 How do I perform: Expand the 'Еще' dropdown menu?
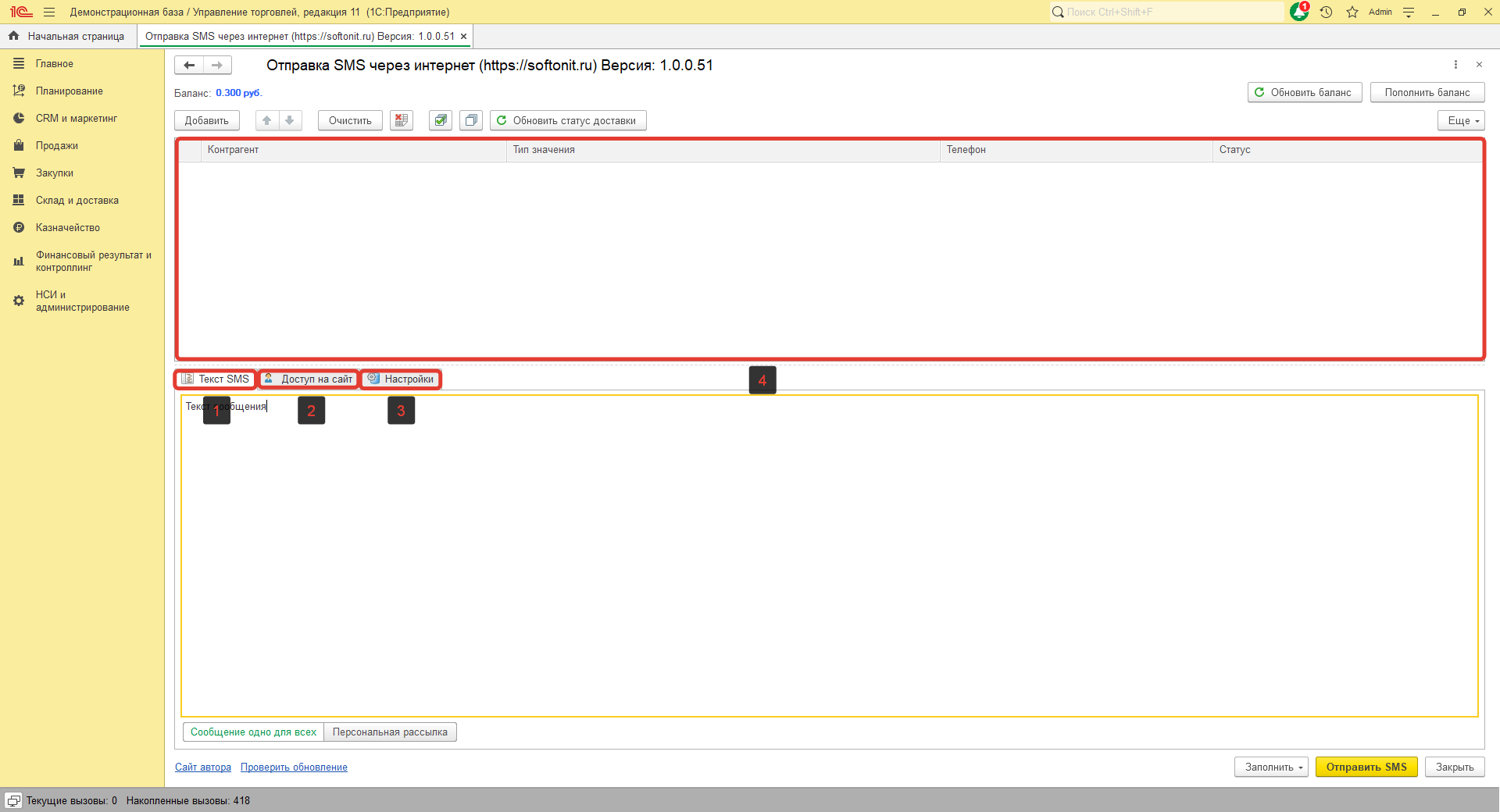point(1461,120)
